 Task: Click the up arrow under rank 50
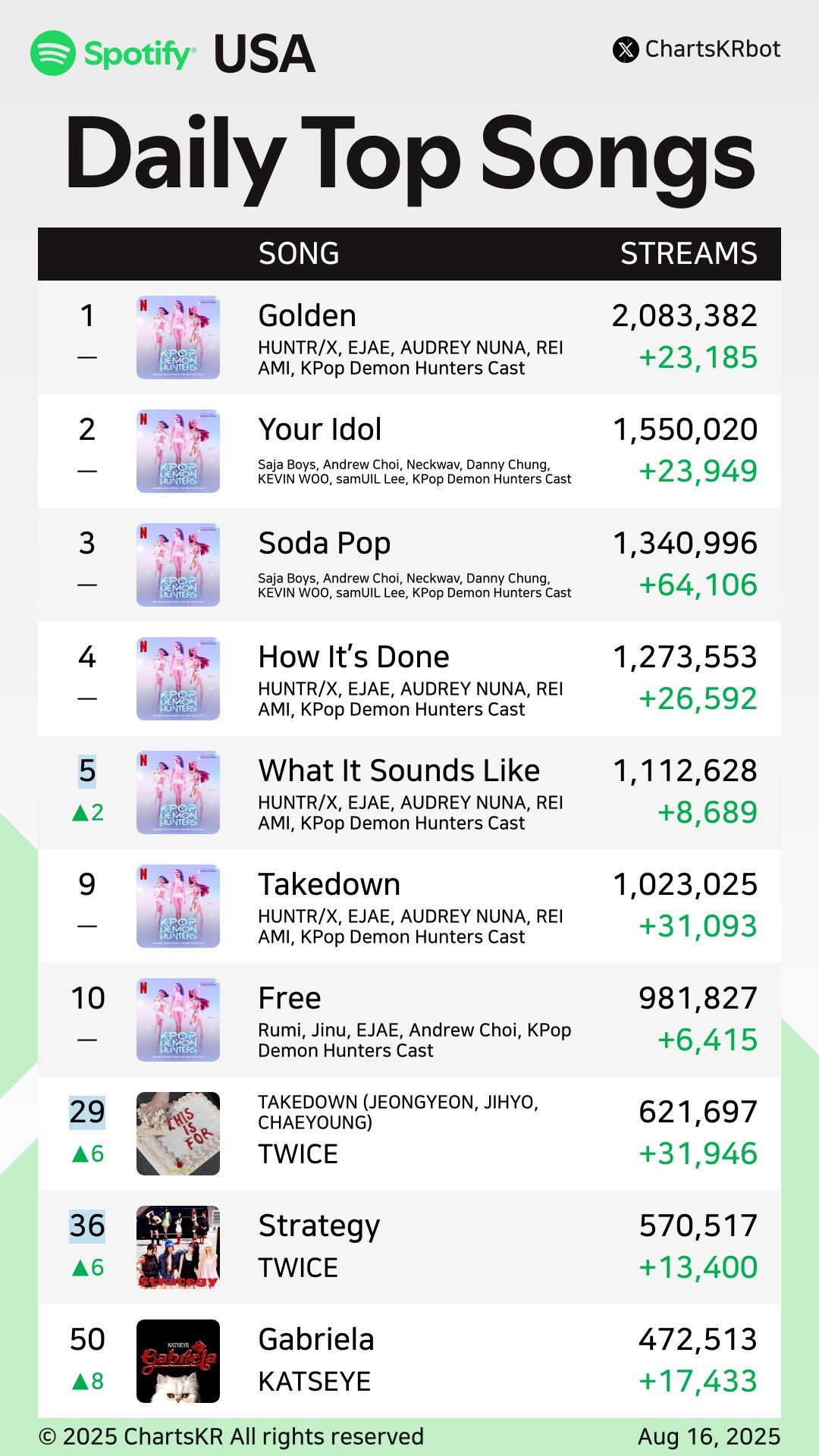coord(80,1382)
